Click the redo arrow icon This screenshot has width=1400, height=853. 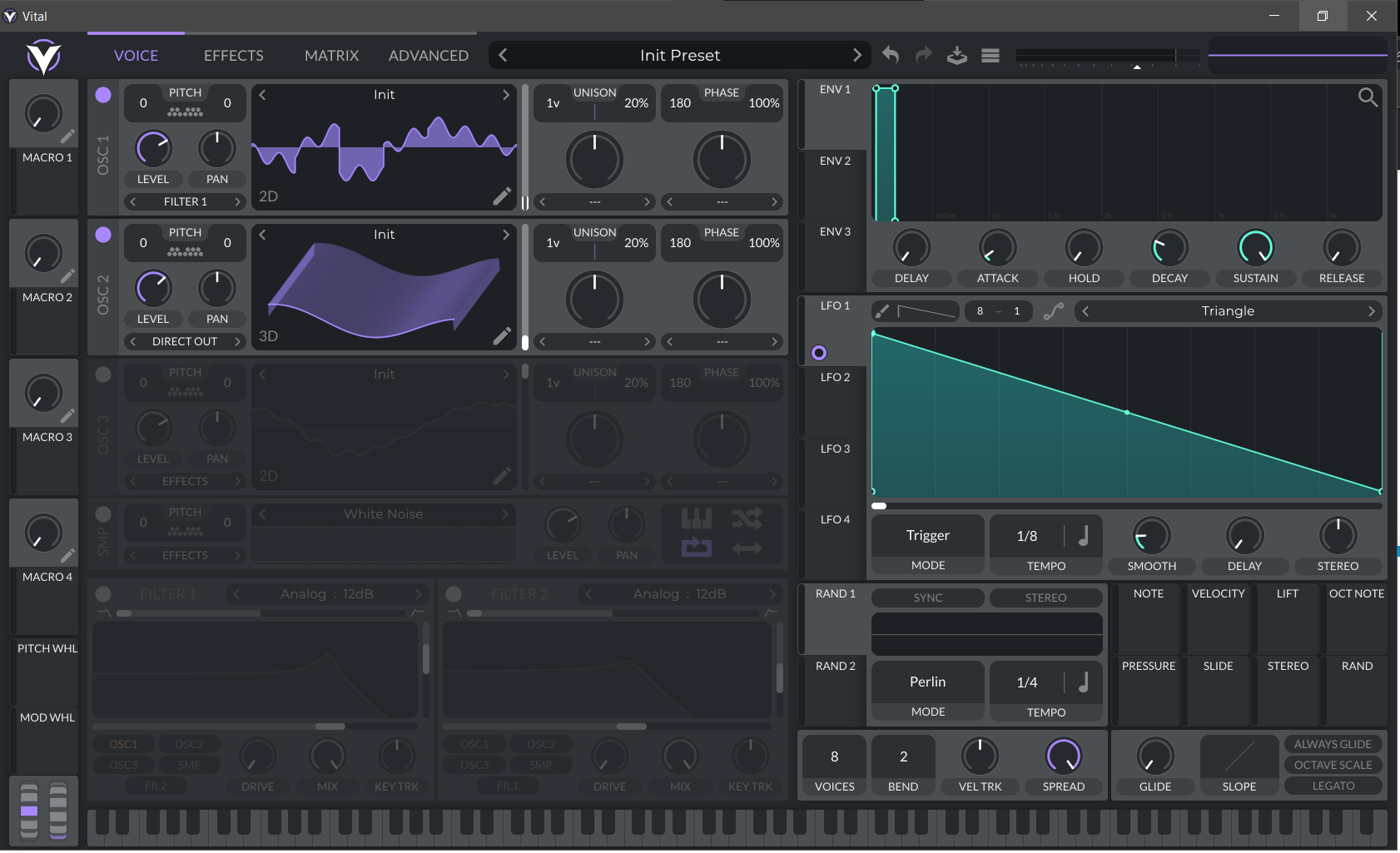click(x=924, y=55)
